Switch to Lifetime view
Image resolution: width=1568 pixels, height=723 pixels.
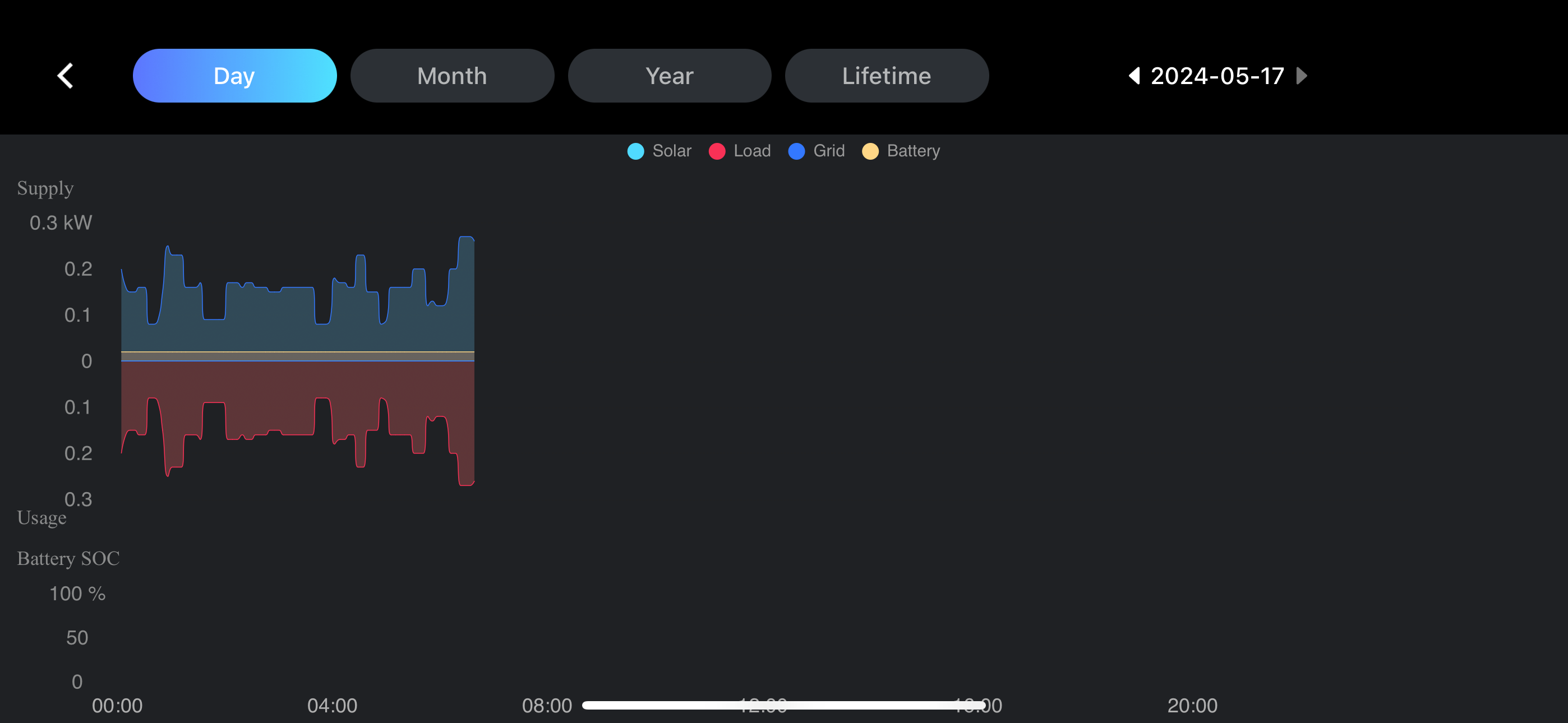click(886, 76)
